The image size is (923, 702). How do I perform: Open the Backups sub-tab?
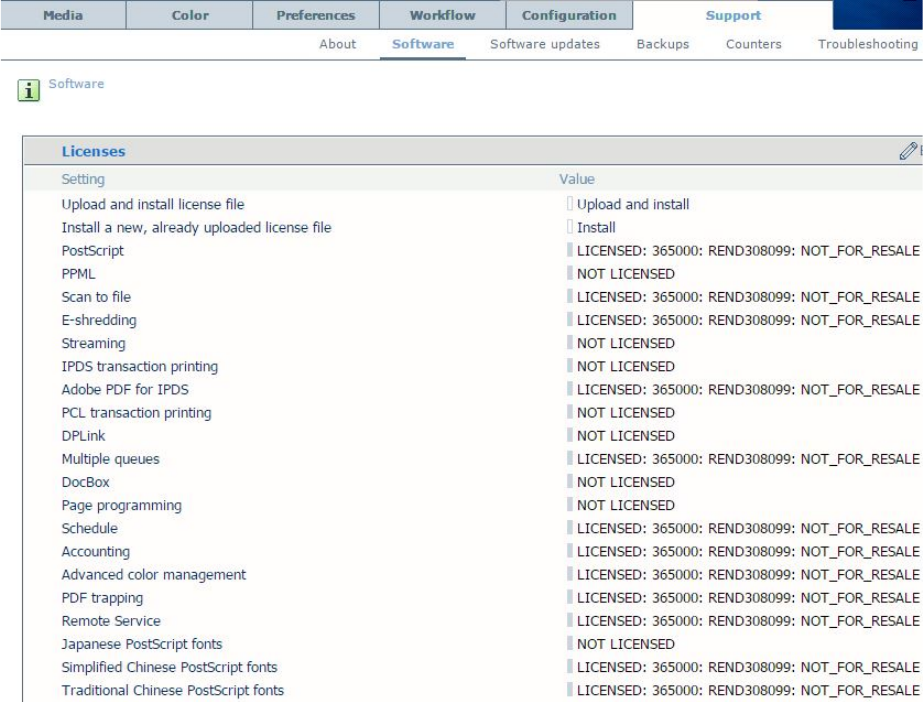[x=662, y=44]
